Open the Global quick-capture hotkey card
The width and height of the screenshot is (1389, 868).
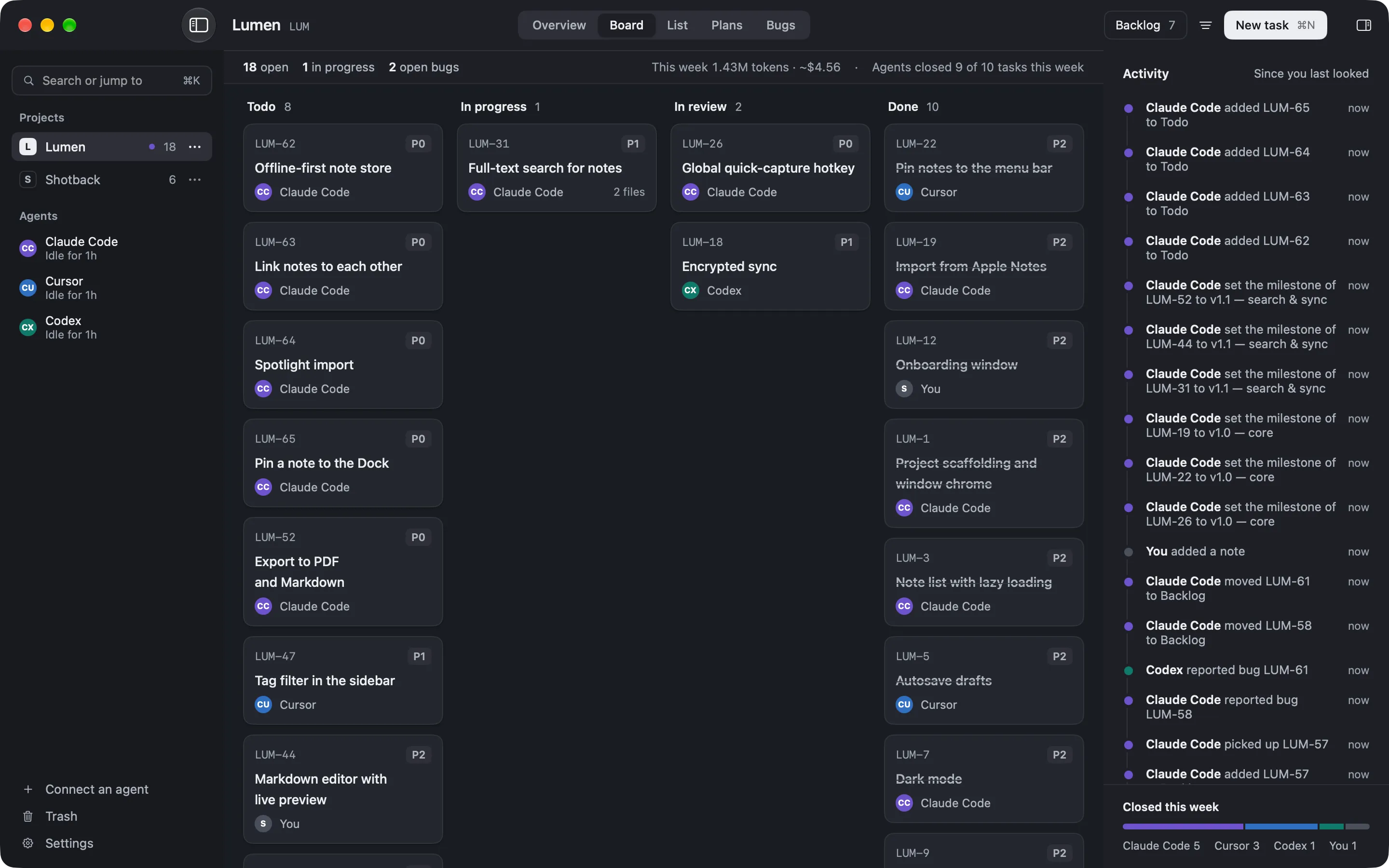(x=770, y=168)
